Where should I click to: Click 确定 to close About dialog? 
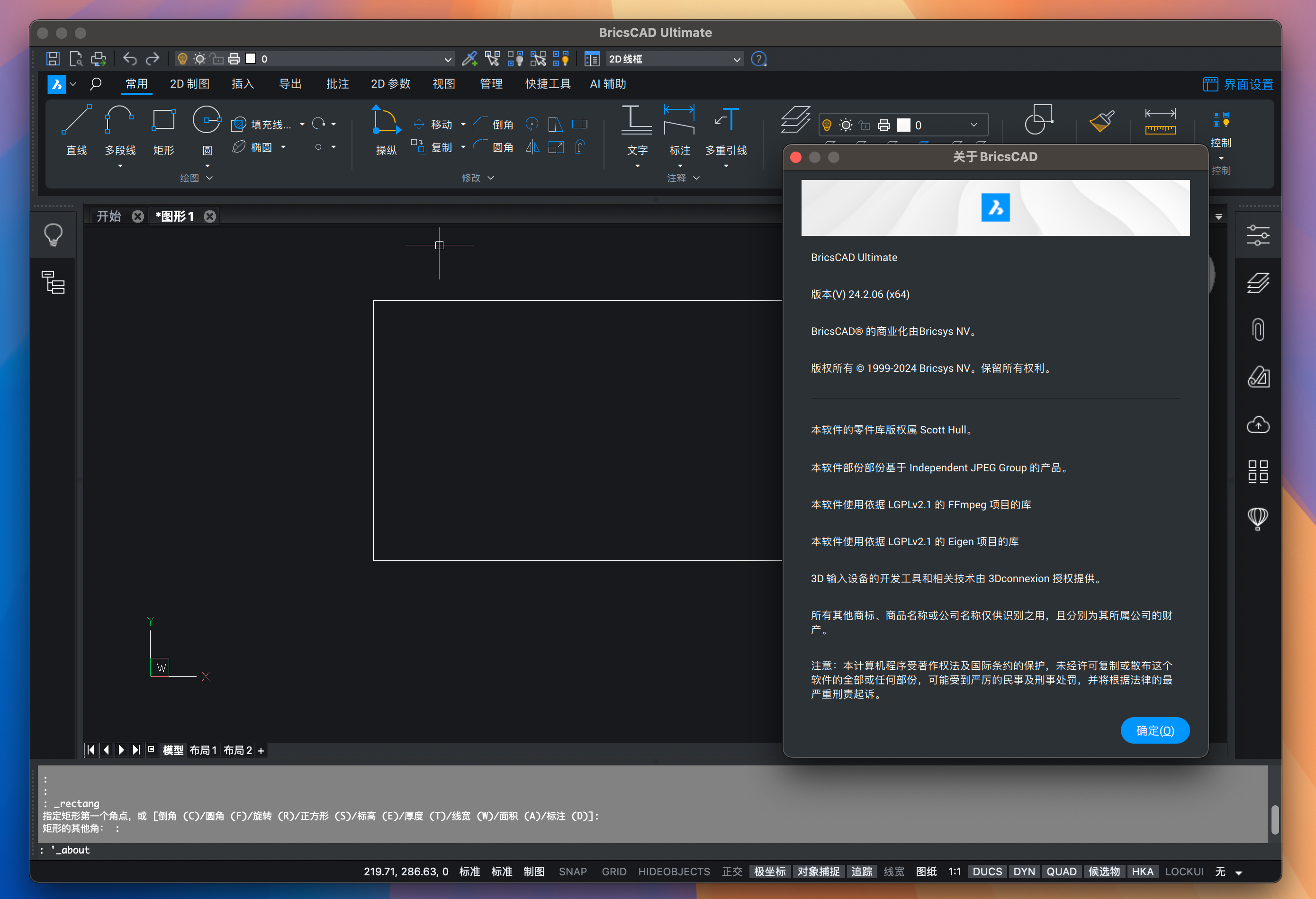point(1154,731)
